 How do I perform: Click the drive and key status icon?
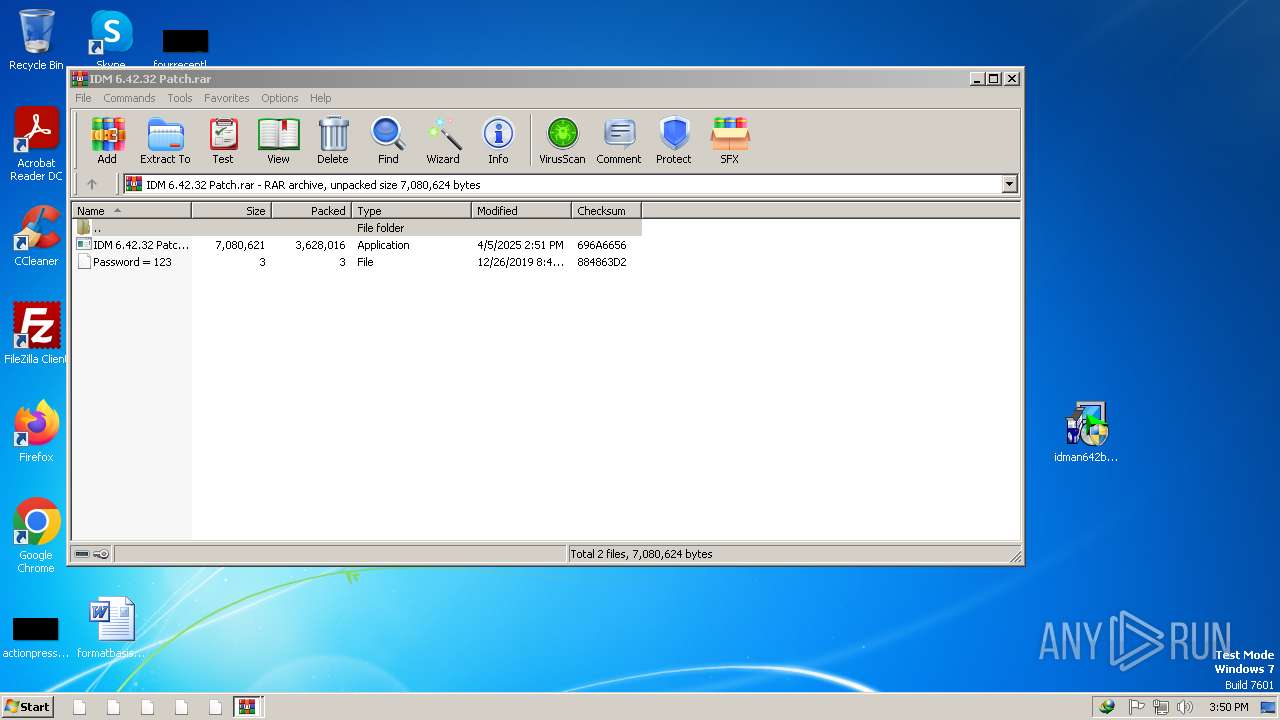pyautogui.click(x=92, y=554)
